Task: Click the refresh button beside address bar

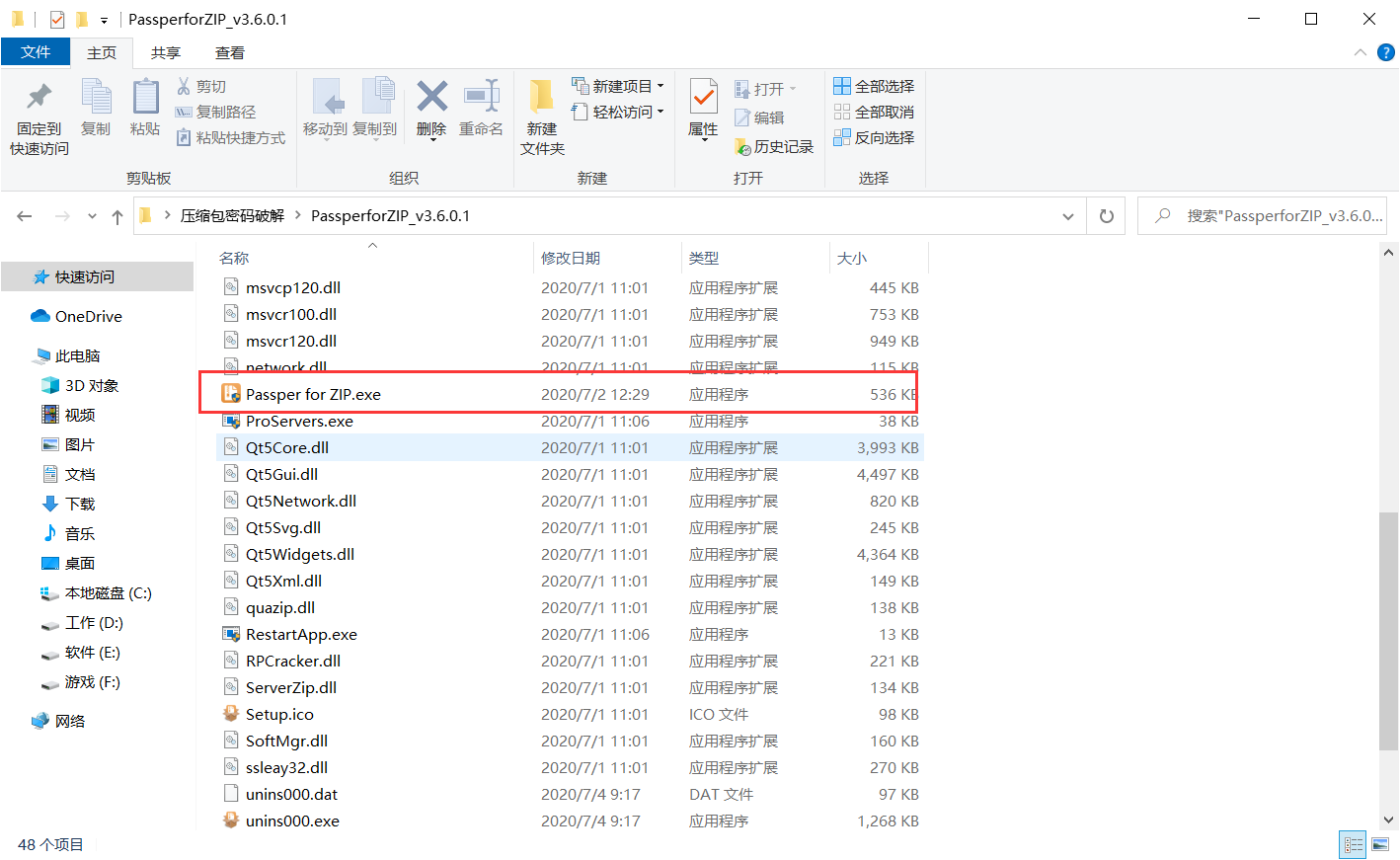Action: click(1107, 216)
